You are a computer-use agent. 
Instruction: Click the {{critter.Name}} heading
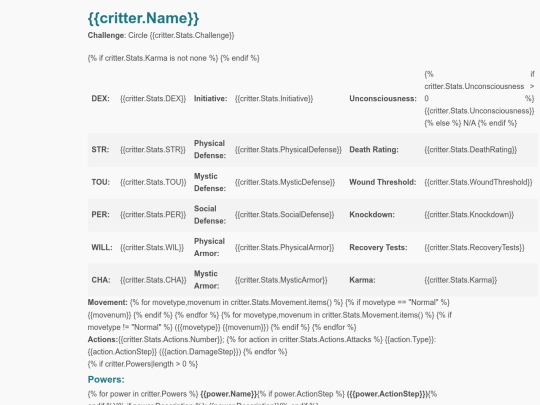click(143, 18)
